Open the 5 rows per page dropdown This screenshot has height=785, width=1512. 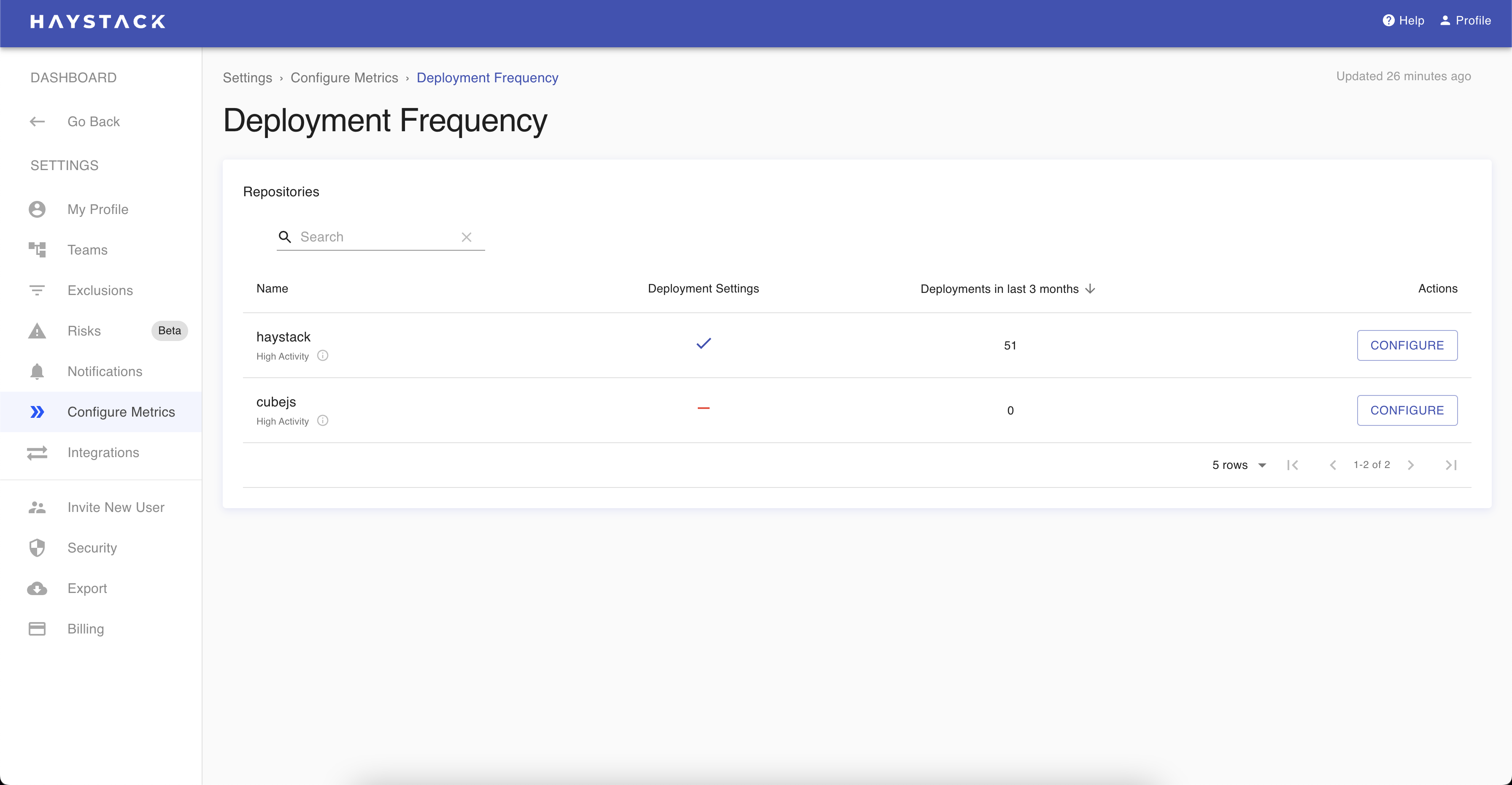click(1239, 465)
